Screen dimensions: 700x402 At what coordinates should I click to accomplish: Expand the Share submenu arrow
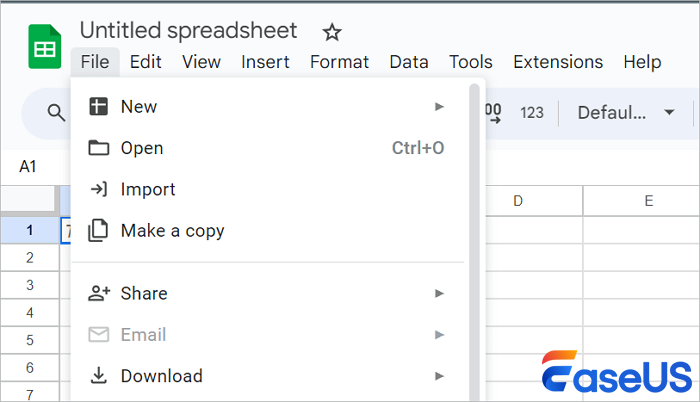(439, 293)
